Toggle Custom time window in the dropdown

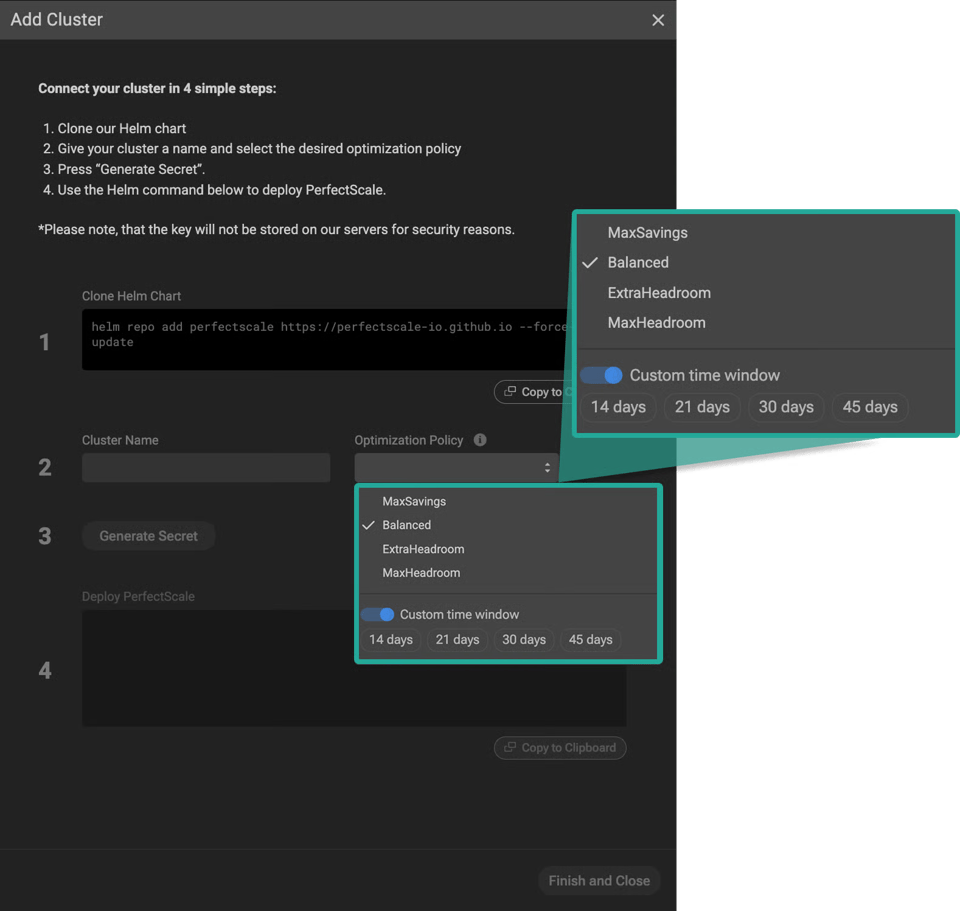pos(377,614)
